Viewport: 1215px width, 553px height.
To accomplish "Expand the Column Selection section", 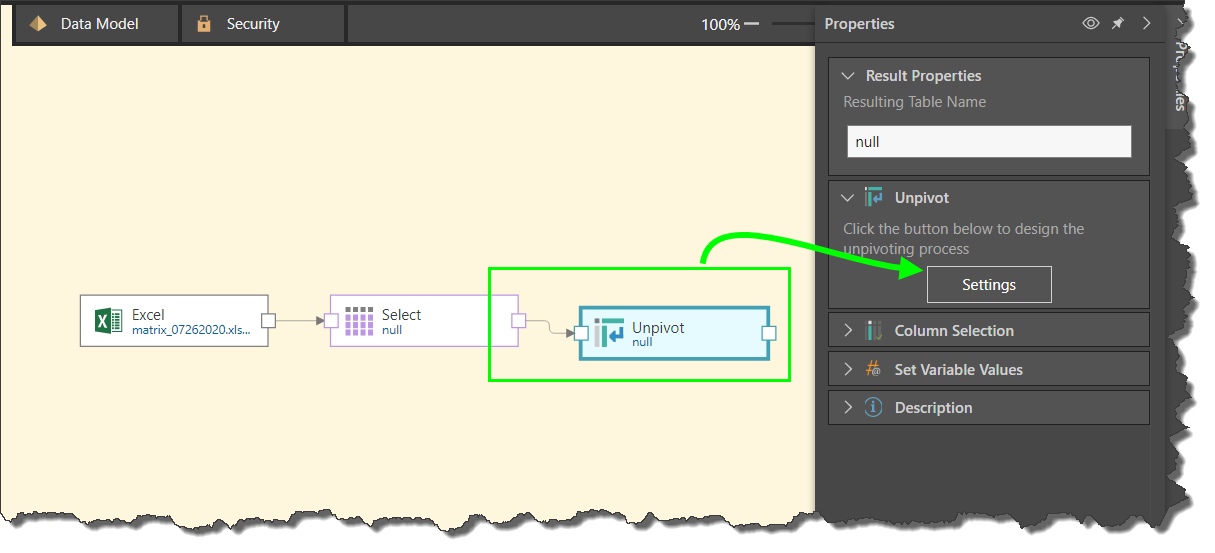I will pyautogui.click(x=849, y=331).
